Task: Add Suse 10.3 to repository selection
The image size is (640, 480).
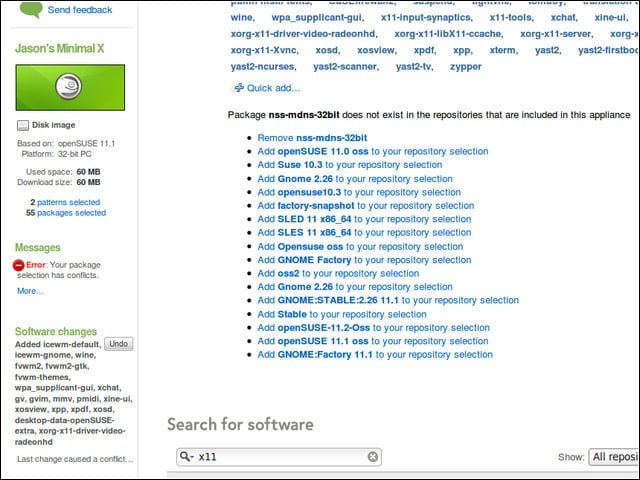Action: (x=350, y=165)
